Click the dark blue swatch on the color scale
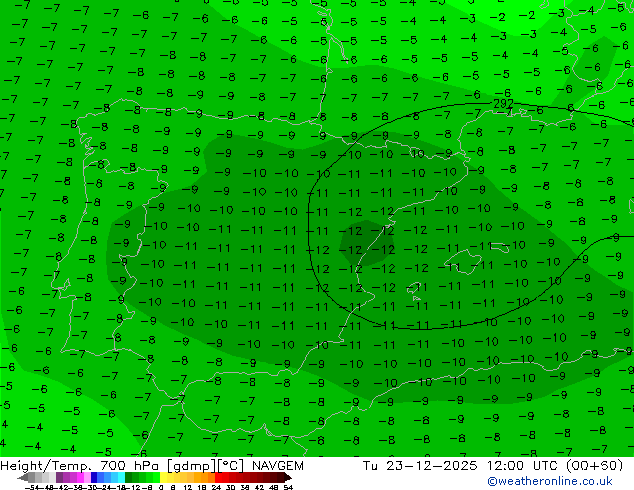 pos(94,477)
